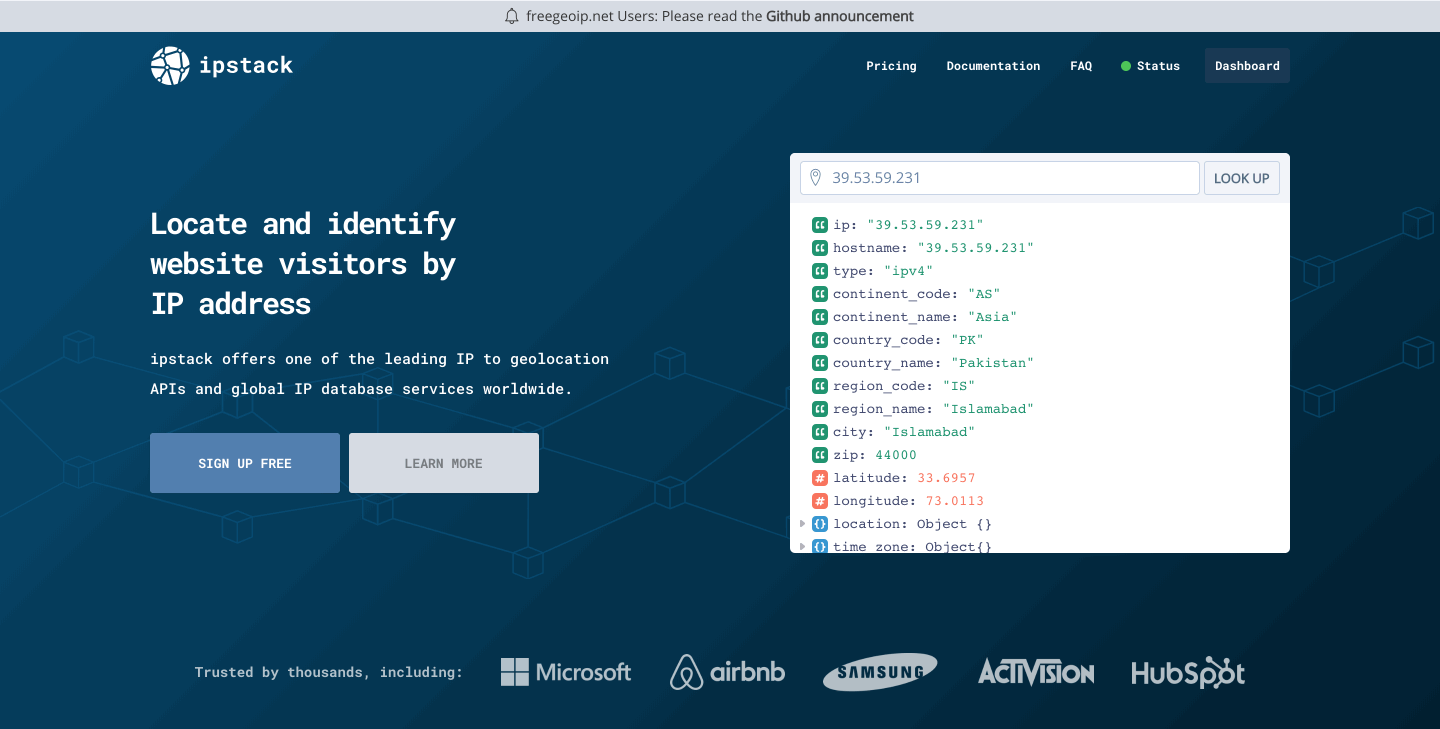Click the ip value "39.53.59.231"
Viewport: 1440px width, 729px height.
pos(925,225)
